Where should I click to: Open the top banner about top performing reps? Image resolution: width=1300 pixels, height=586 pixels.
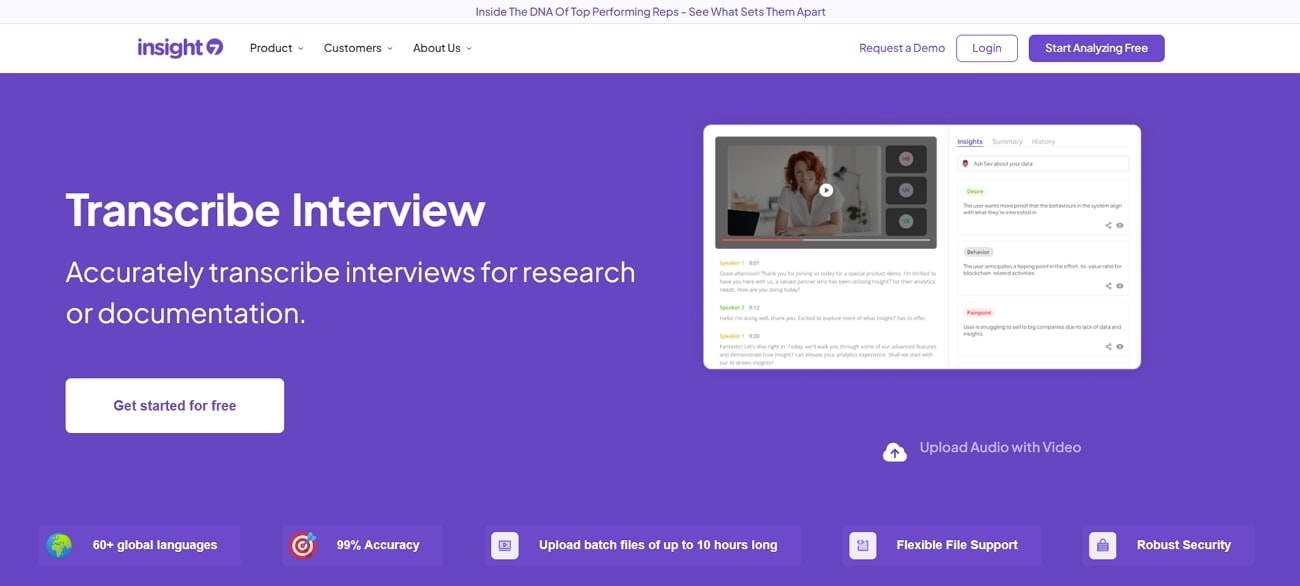tap(650, 12)
